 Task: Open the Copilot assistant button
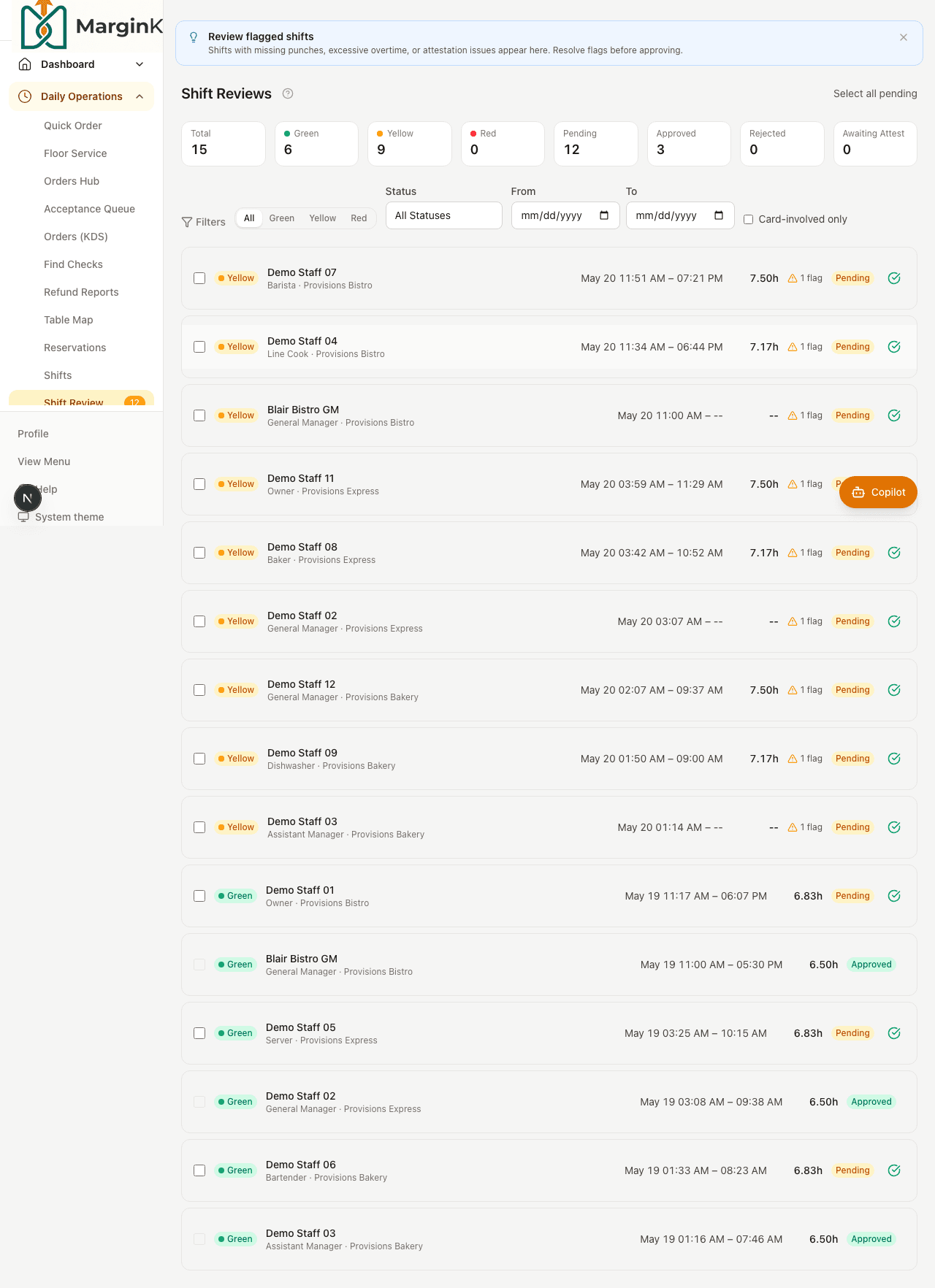click(x=878, y=492)
